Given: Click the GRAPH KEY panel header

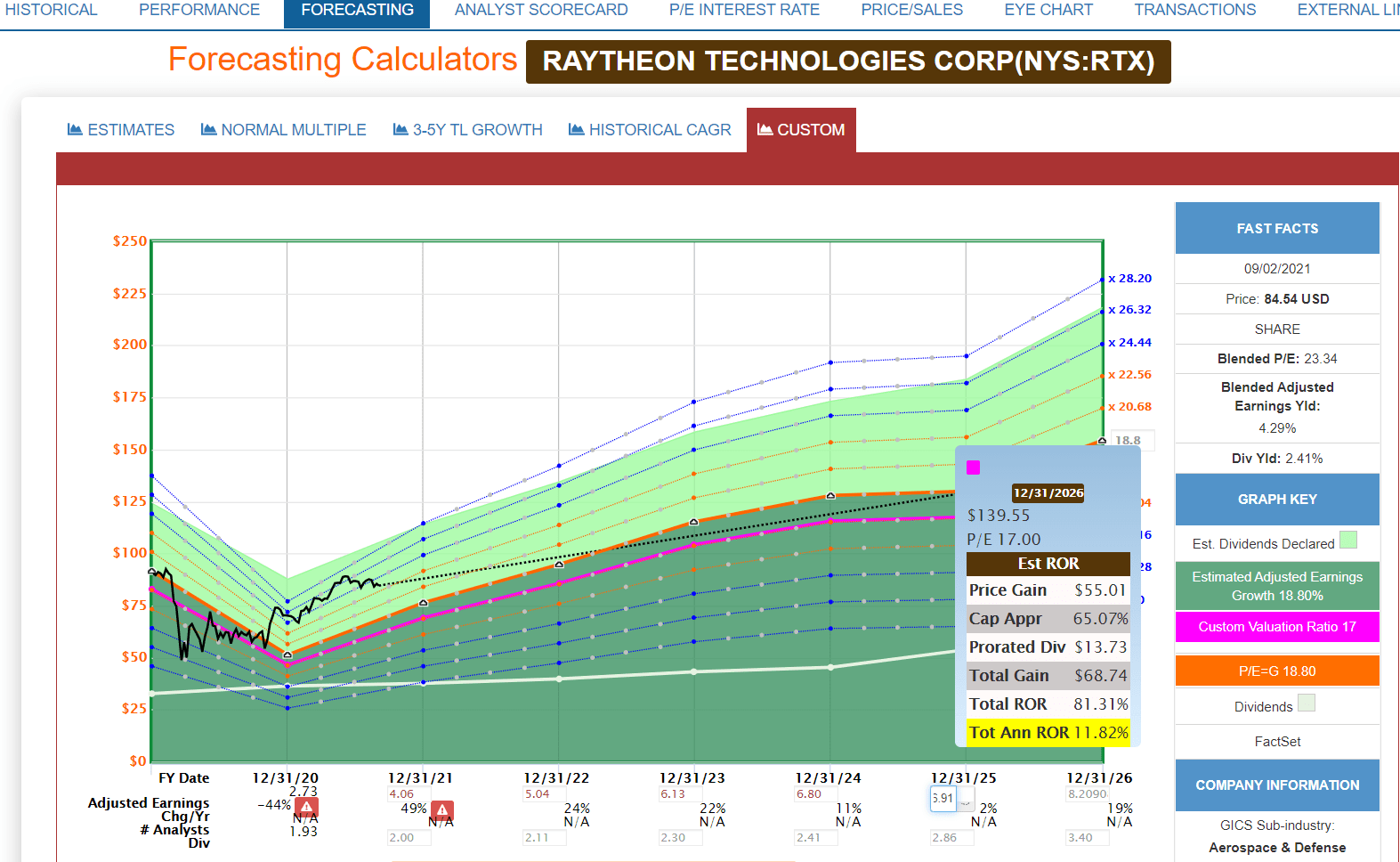Looking at the screenshot, I should (1277, 499).
